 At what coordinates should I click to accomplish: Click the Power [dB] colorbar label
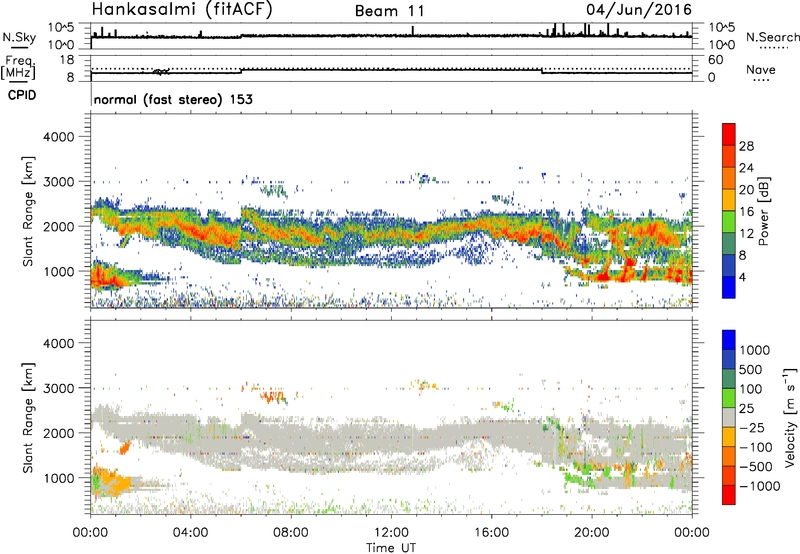pyautogui.click(x=763, y=211)
